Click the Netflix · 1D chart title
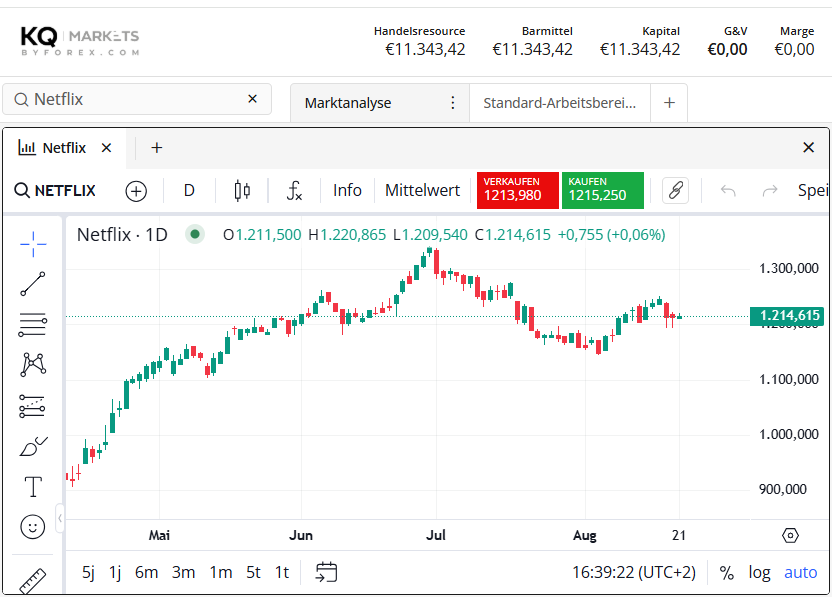This screenshot has height=597, width=832. tap(122, 235)
